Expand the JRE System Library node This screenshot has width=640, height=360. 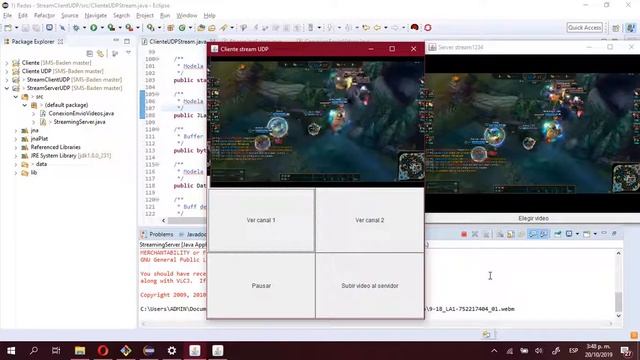(x=16, y=156)
